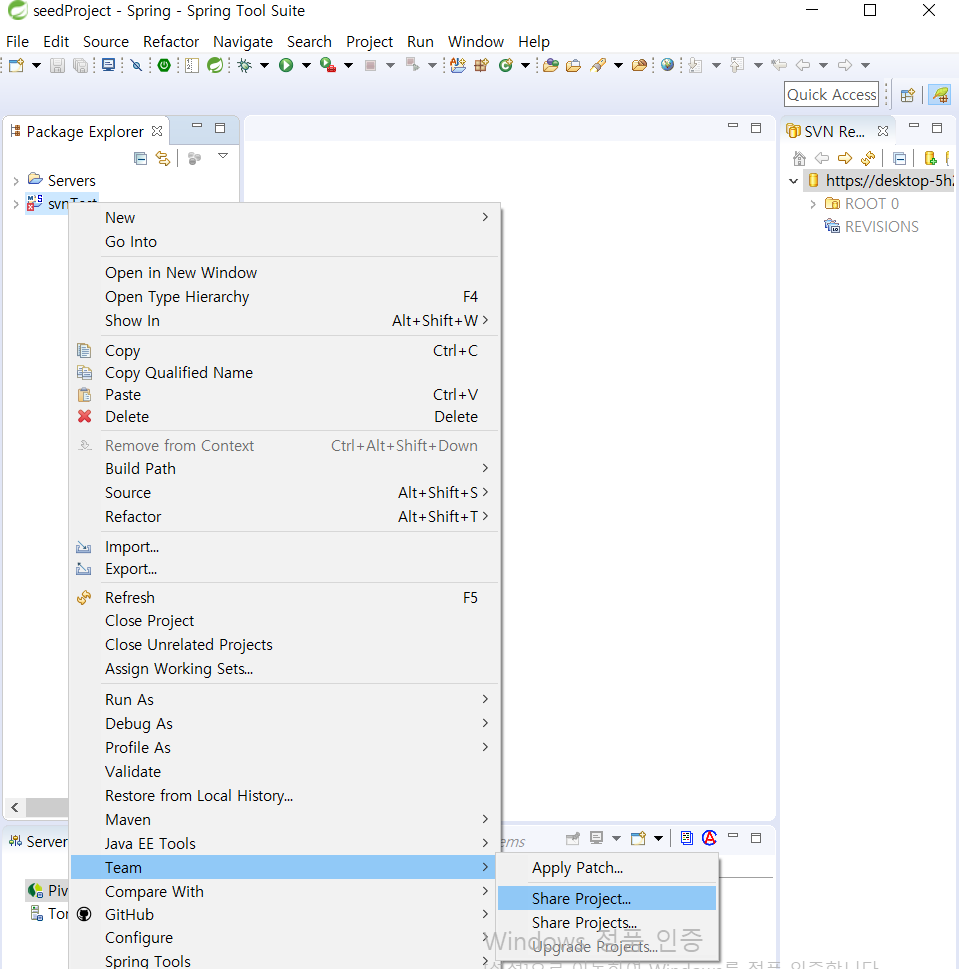Expand the ROOT 0 node in SVN Repositories

tap(813, 204)
